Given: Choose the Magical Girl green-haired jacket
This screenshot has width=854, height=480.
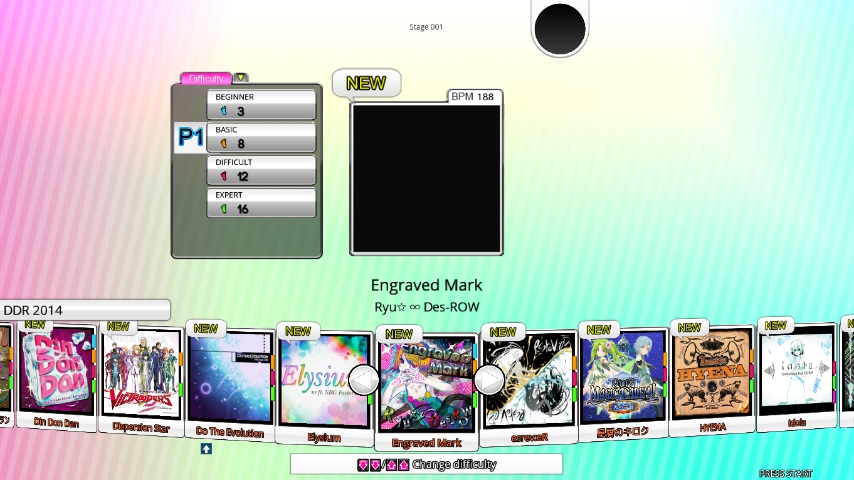Looking at the screenshot, I should point(623,376).
